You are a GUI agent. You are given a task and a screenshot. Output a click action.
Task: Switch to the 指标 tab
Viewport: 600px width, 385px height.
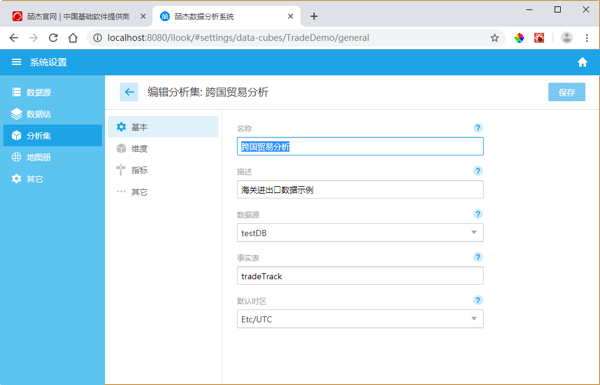pos(163,170)
